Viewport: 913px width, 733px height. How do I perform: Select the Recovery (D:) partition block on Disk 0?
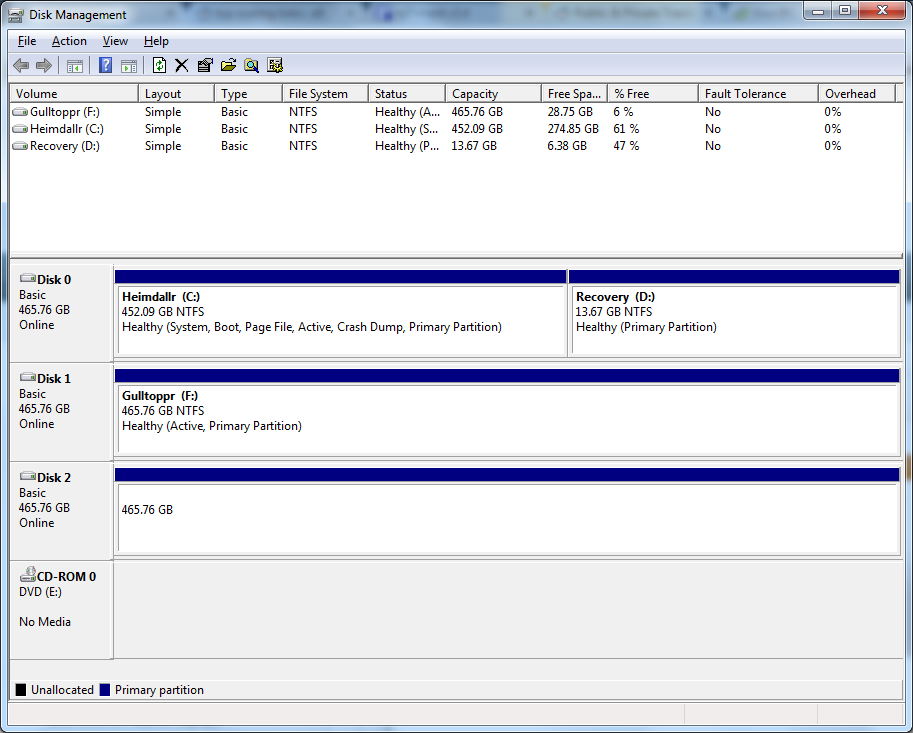(734, 313)
